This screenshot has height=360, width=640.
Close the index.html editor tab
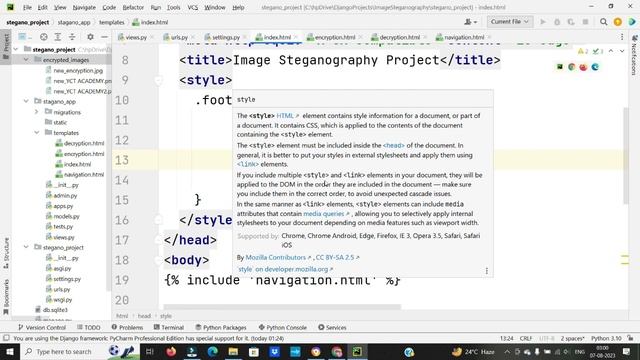click(296, 37)
